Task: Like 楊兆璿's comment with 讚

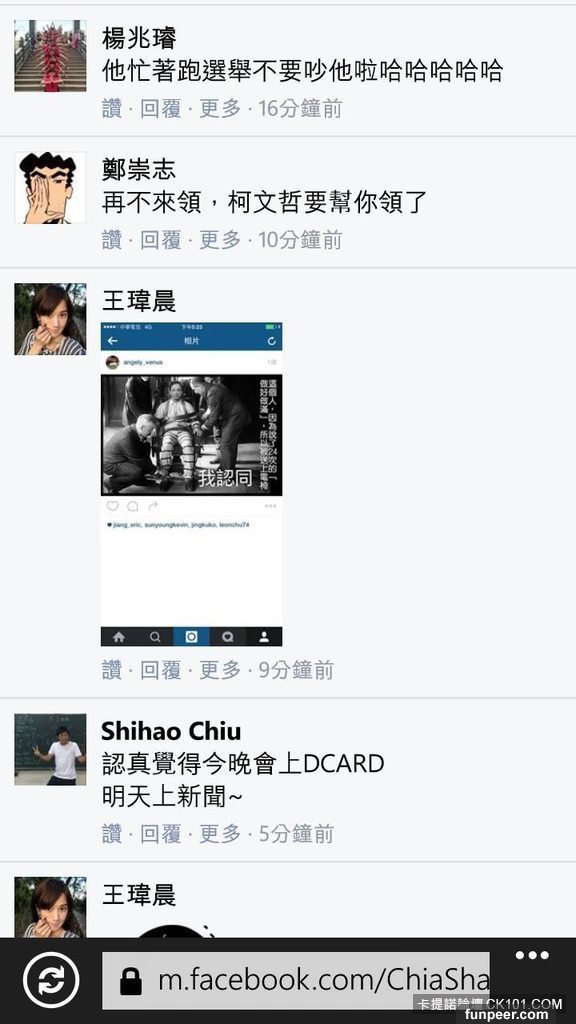Action: click(x=112, y=108)
